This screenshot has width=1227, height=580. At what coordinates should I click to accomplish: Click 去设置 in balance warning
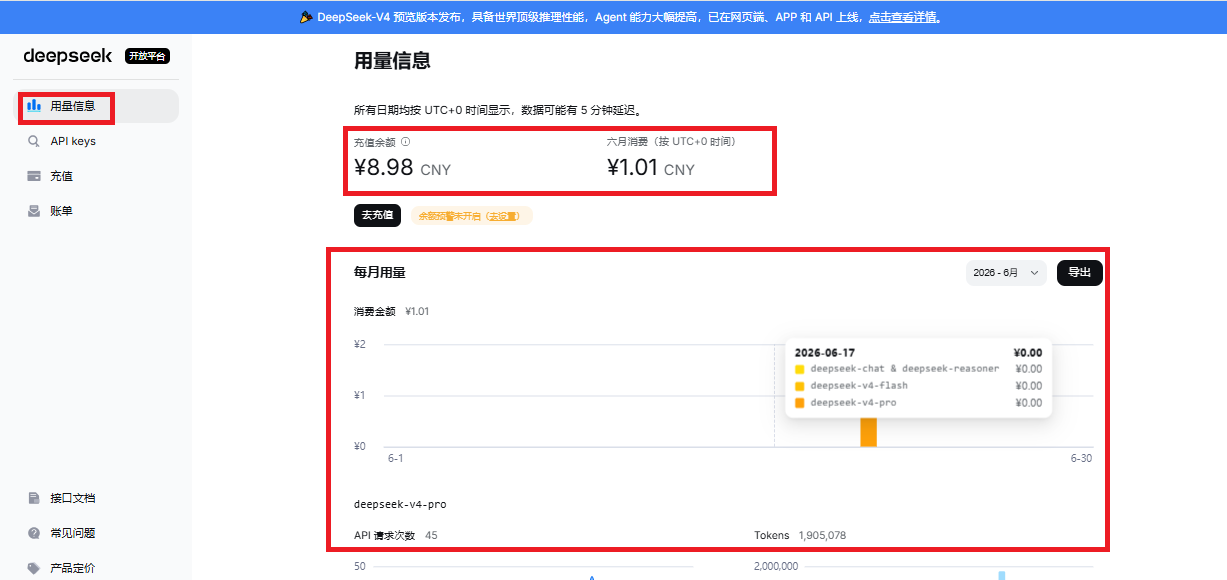pos(504,216)
